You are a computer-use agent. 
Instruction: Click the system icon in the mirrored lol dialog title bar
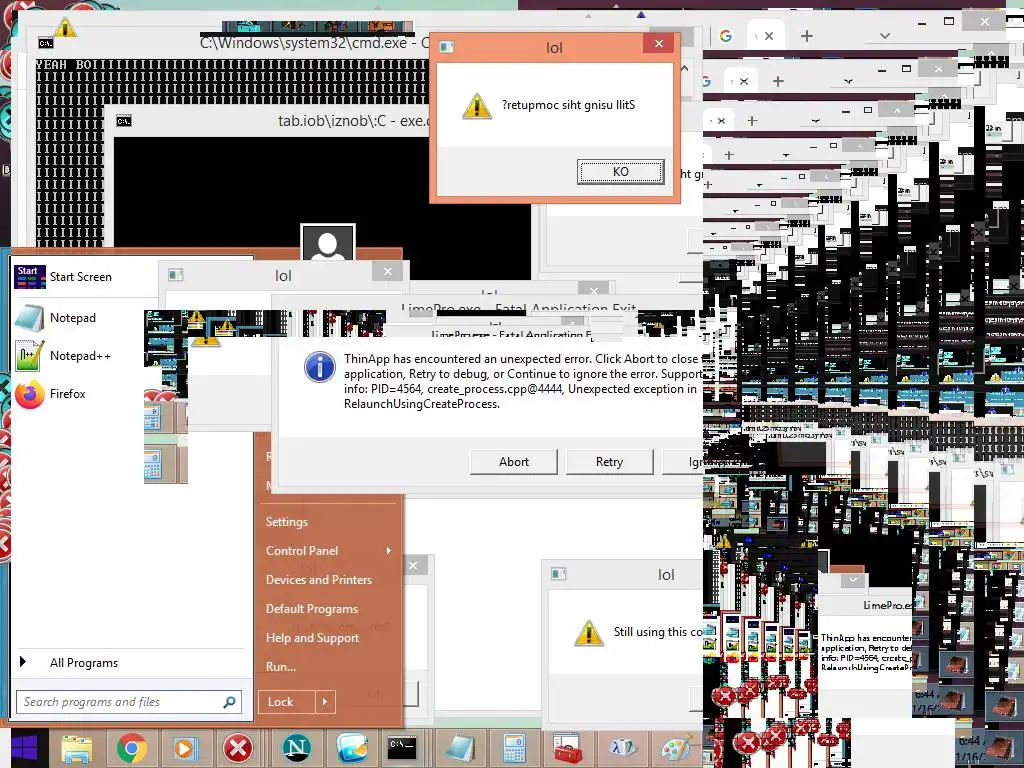[447, 46]
